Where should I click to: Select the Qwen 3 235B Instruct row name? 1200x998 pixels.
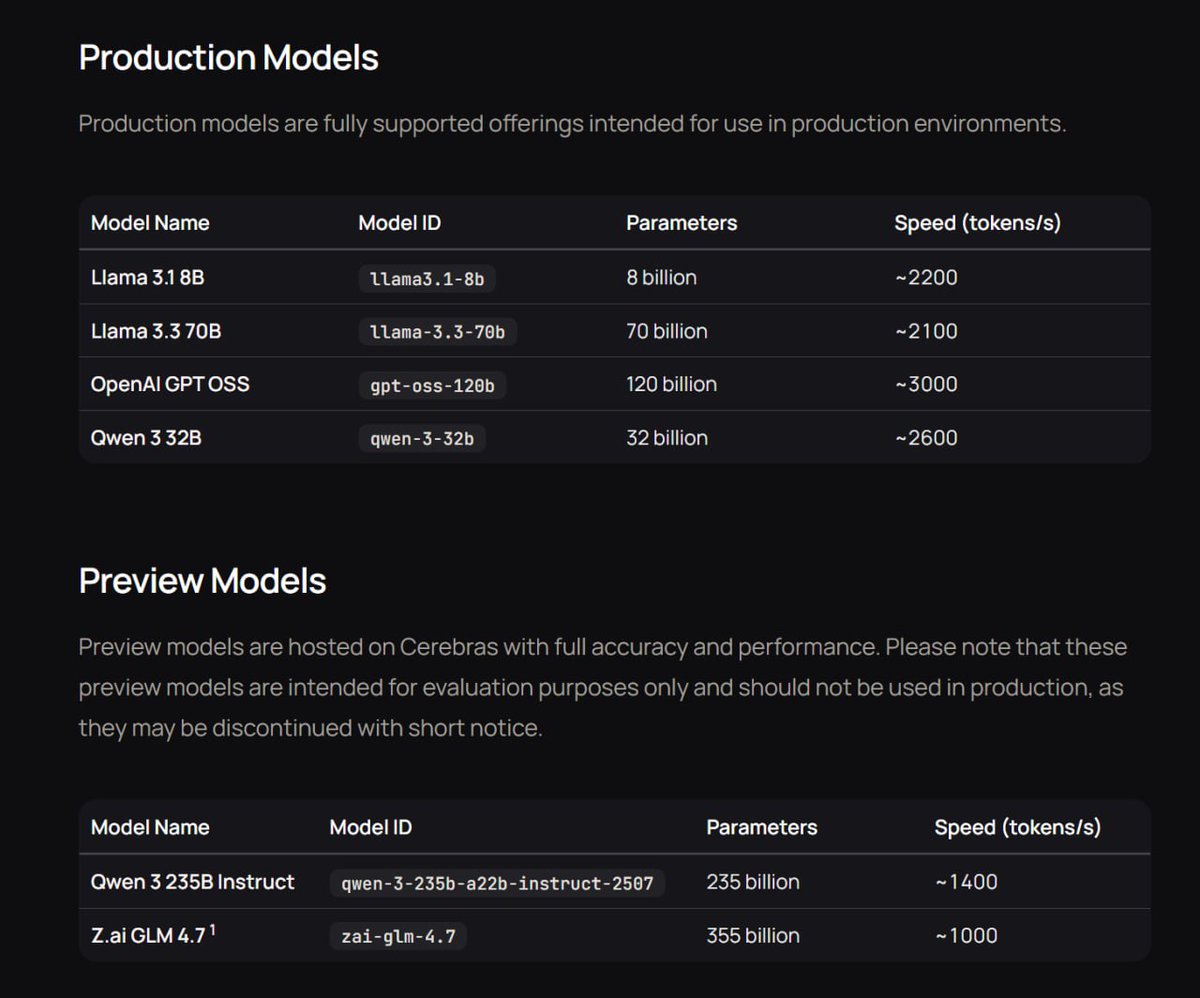click(x=193, y=882)
